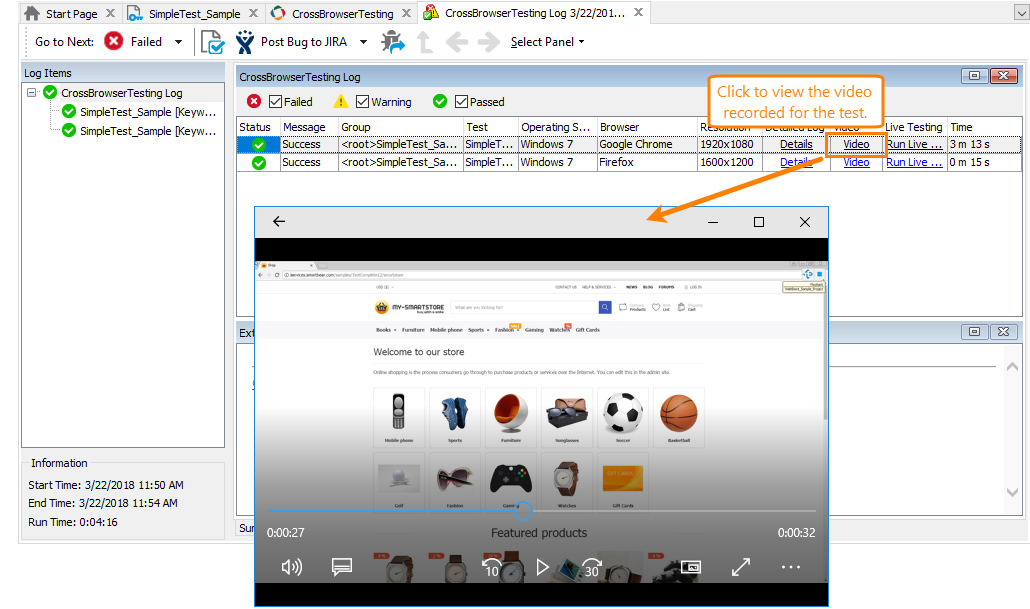Open Video link for Google Chrome row
The height and width of the screenshot is (609, 1030).
pos(856,145)
